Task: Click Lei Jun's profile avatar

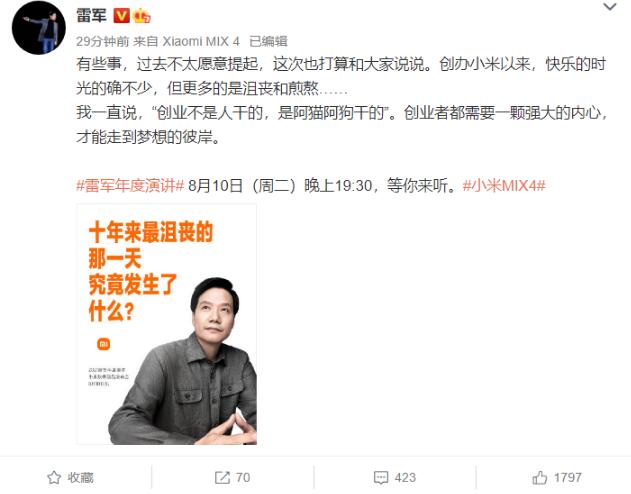Action: tap(39, 28)
